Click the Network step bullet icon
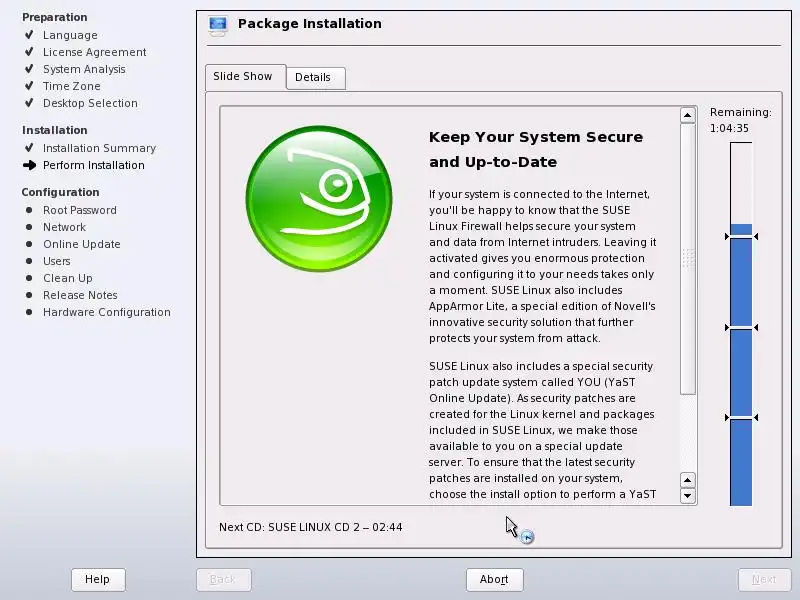The image size is (800, 600). click(x=29, y=227)
